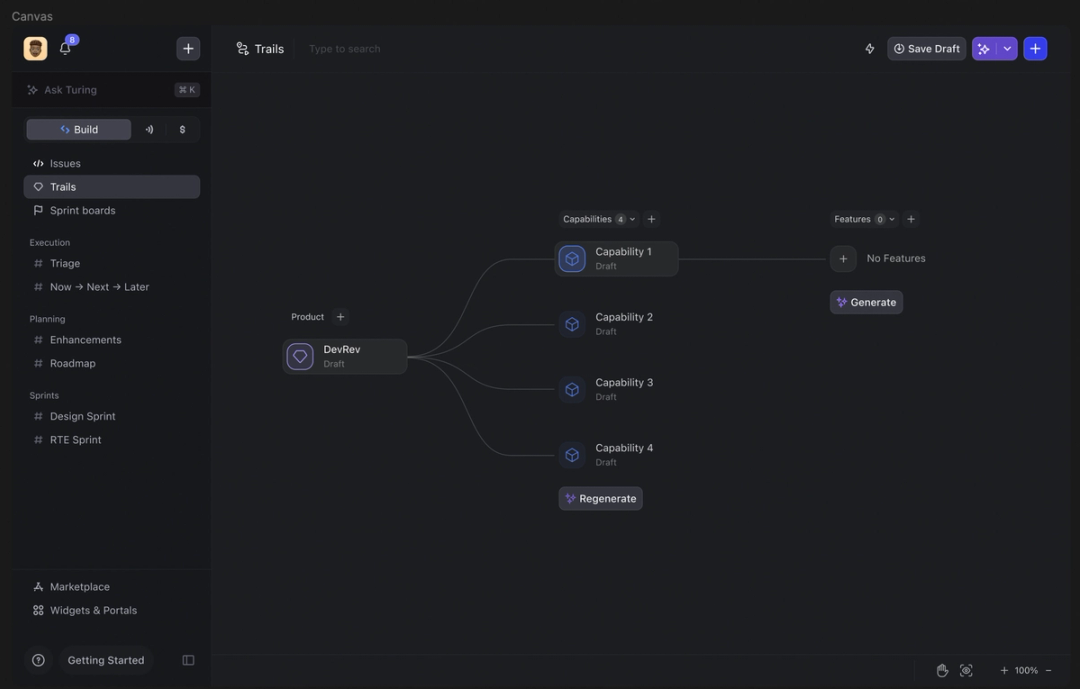Open Marketplace
Image resolution: width=1080 pixels, height=689 pixels.
pyautogui.click(x=112, y=586)
